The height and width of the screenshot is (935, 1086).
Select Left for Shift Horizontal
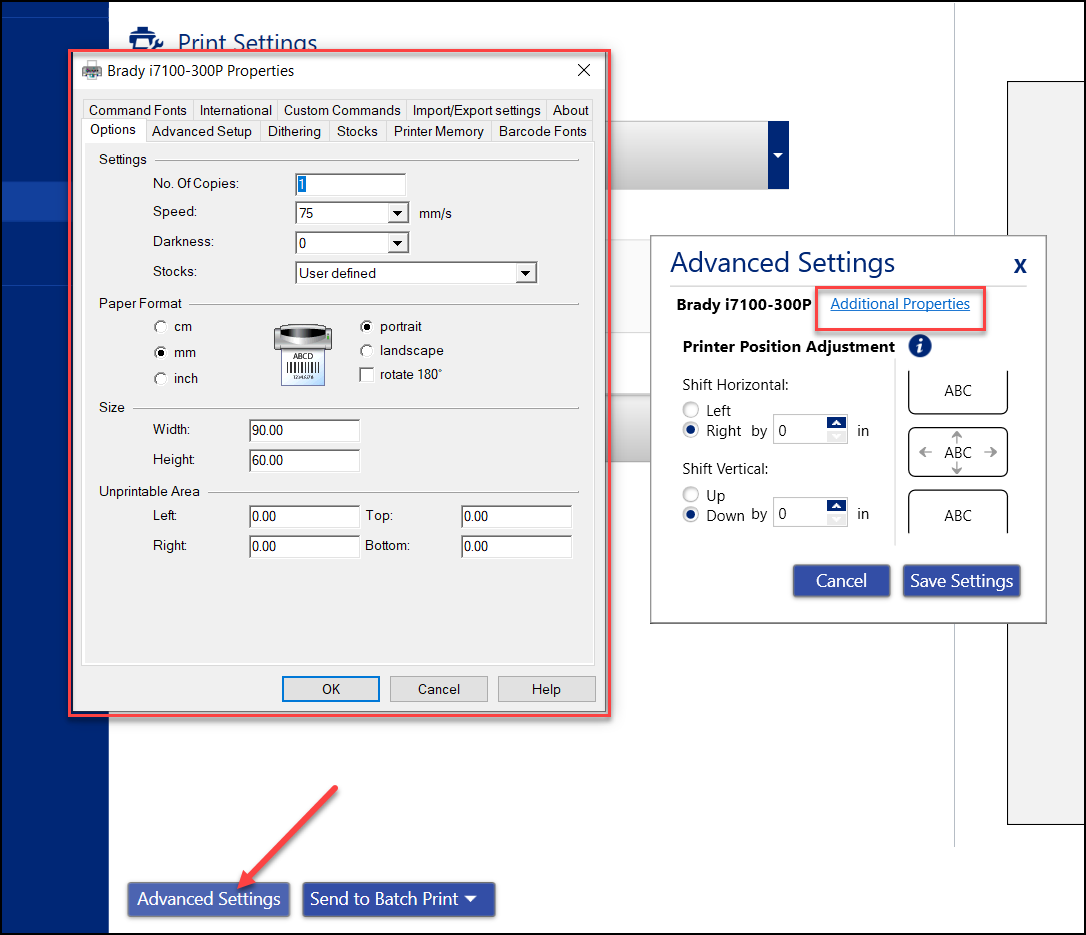coord(691,410)
